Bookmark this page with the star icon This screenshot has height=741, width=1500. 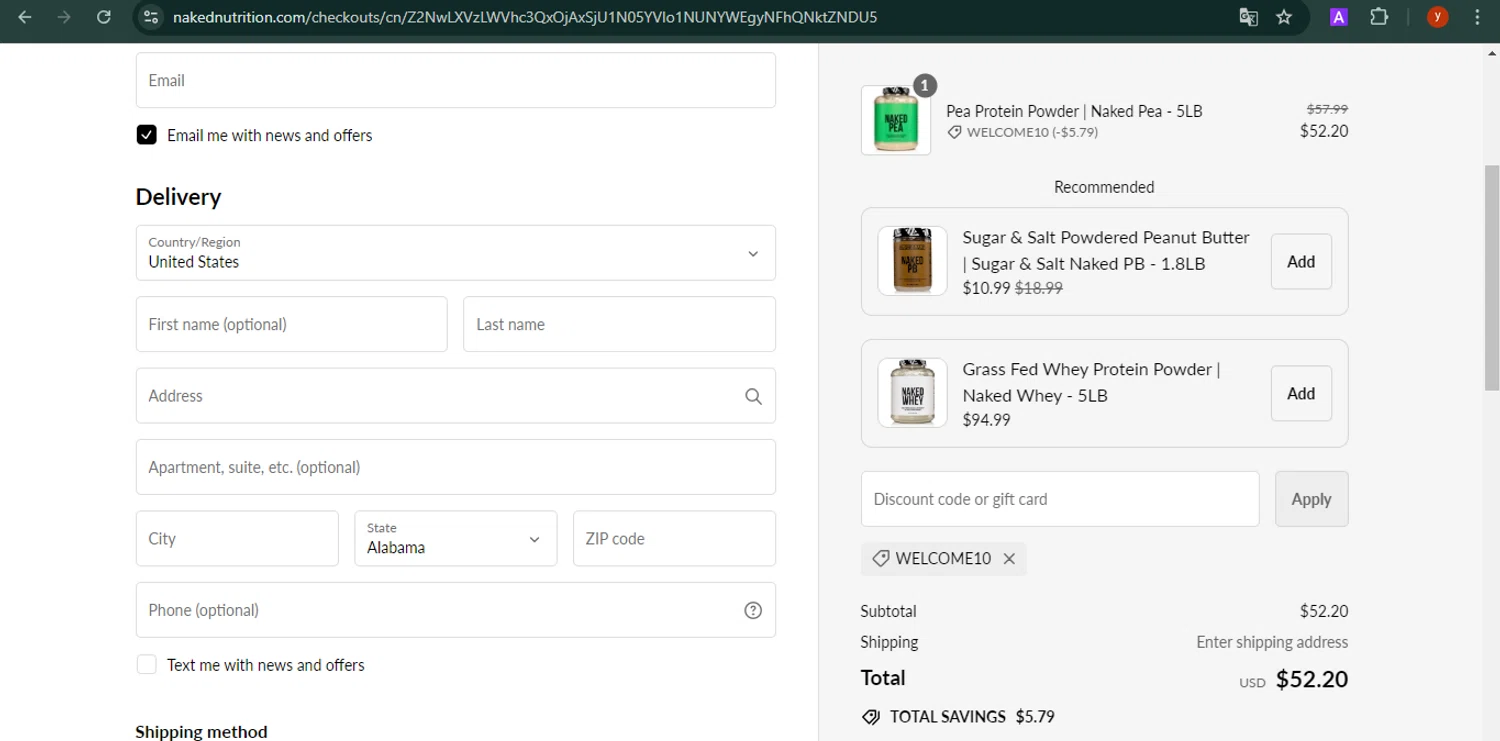tap(1284, 17)
